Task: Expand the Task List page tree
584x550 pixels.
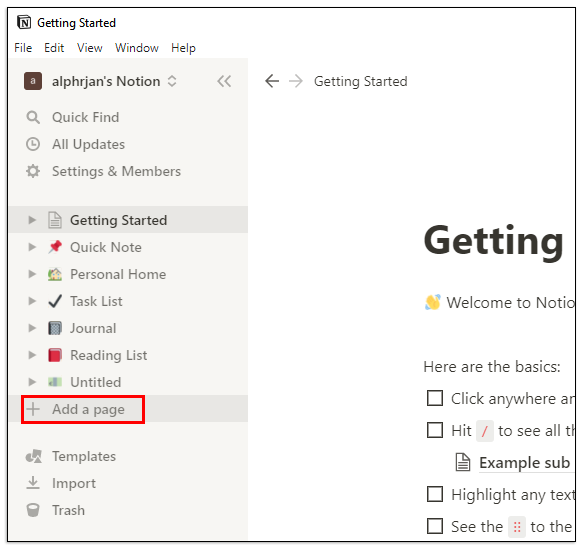Action: tap(32, 301)
